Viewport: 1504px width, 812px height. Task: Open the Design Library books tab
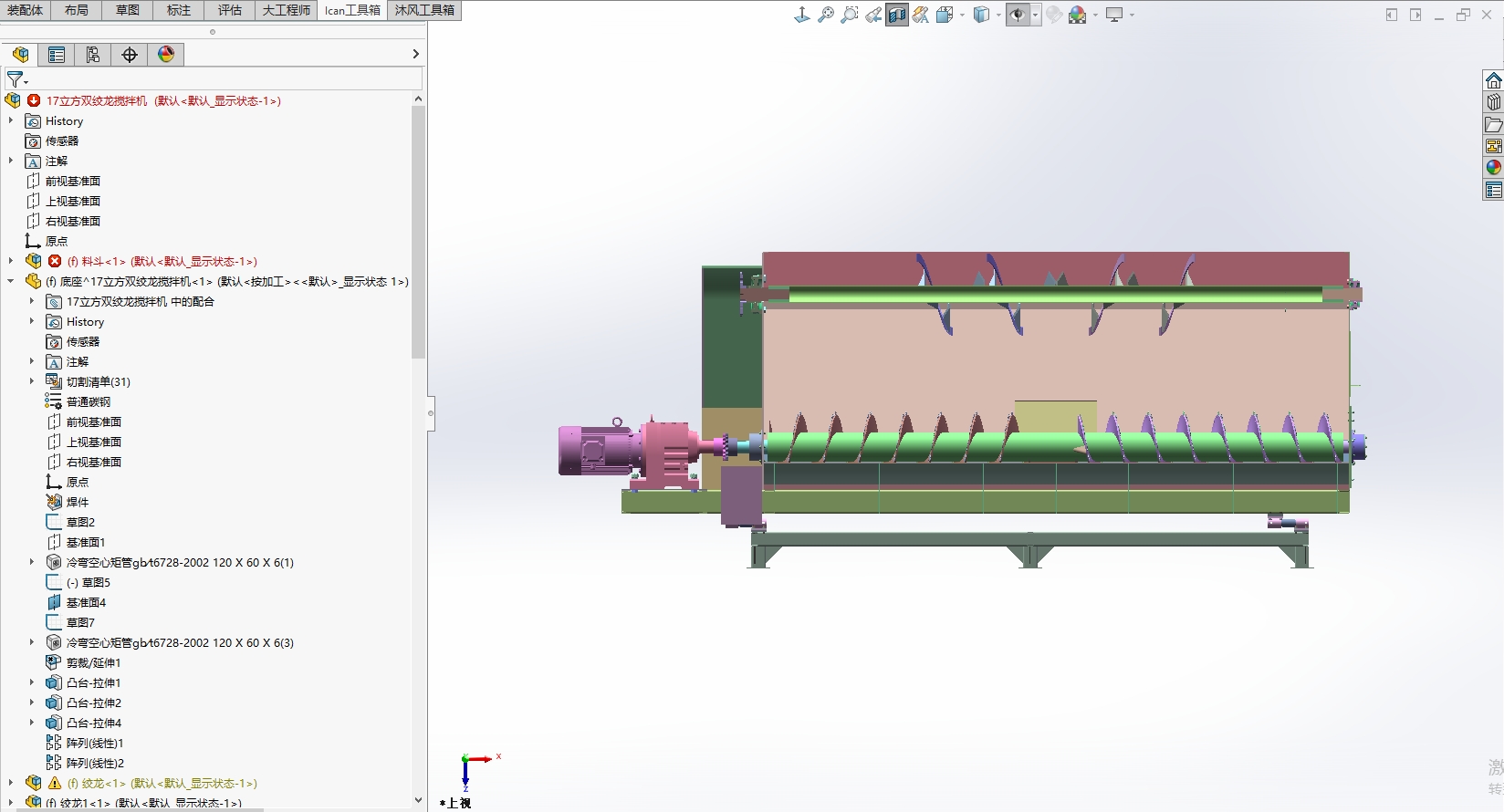(x=1493, y=102)
